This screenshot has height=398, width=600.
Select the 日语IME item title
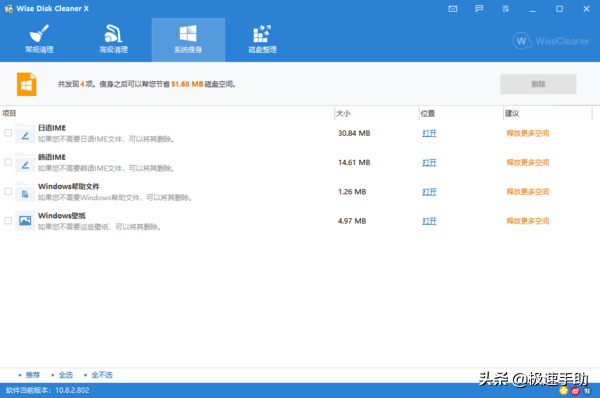coord(52,128)
